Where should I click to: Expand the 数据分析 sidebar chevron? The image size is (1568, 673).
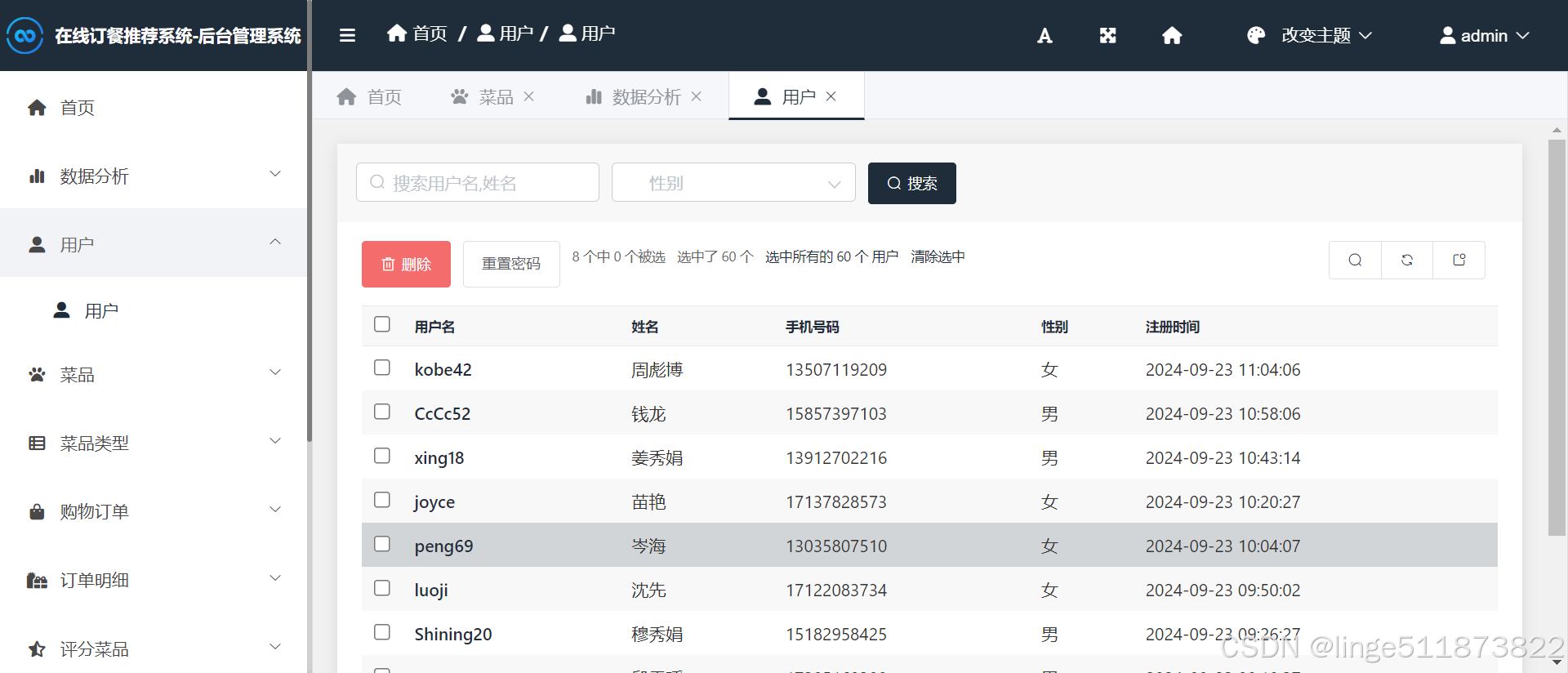pos(275,174)
